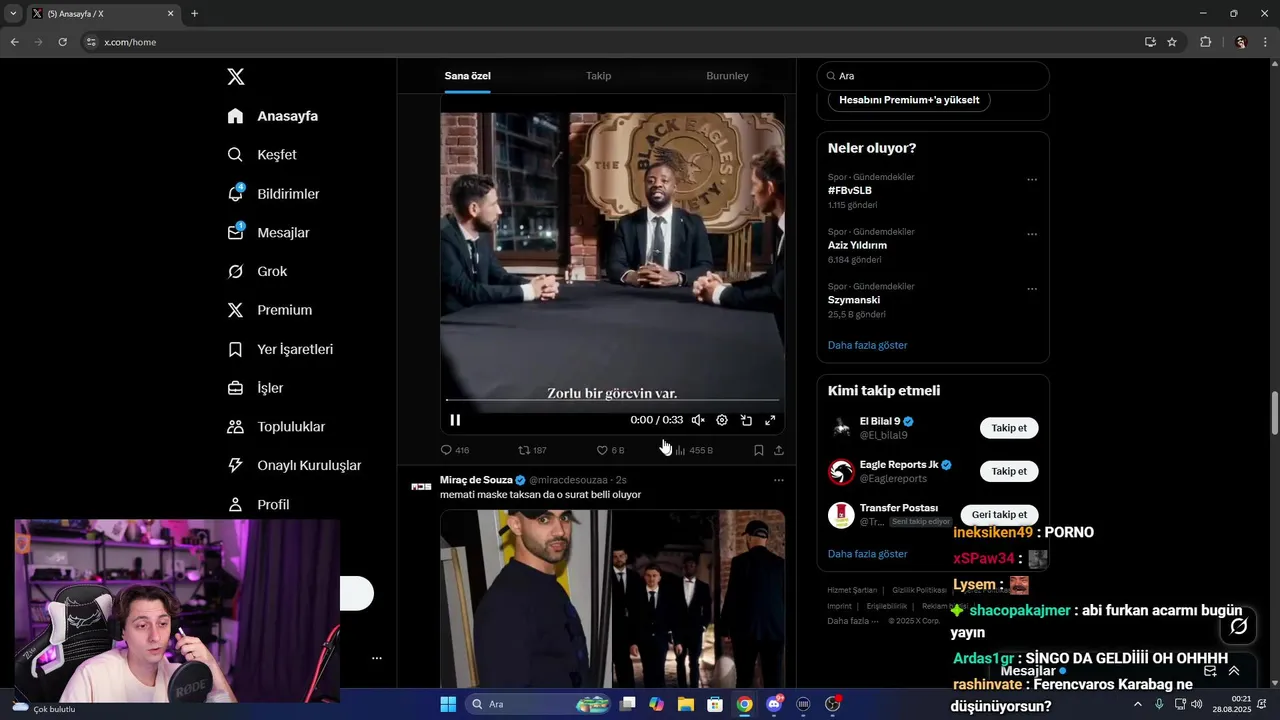The height and width of the screenshot is (720, 1280).
Task: Open Profil from the sidebar
Action: [x=259, y=505]
